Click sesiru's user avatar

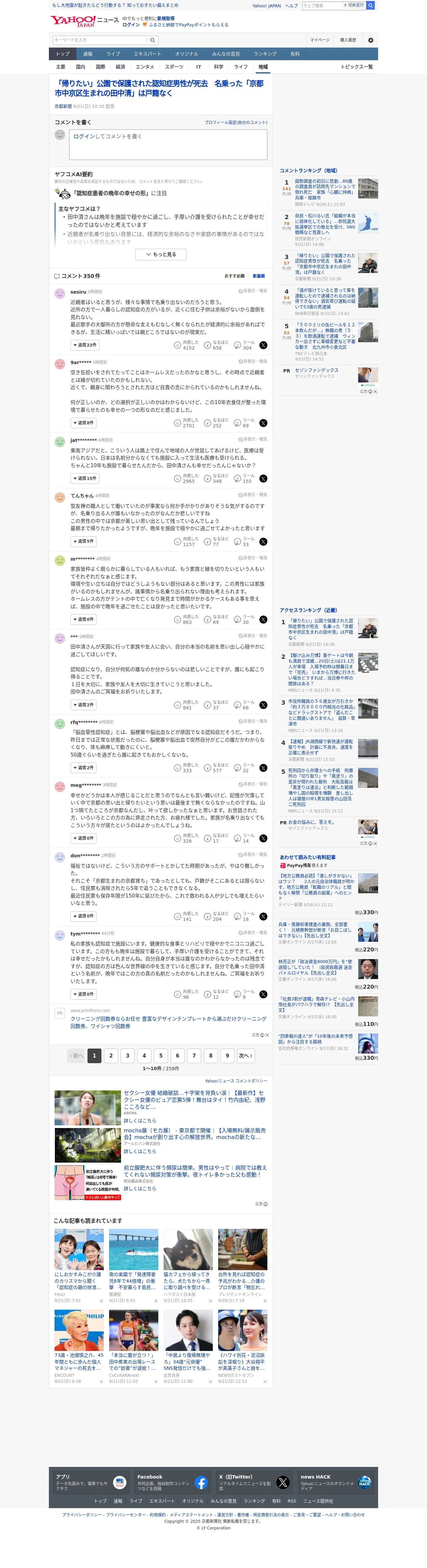click(60, 293)
